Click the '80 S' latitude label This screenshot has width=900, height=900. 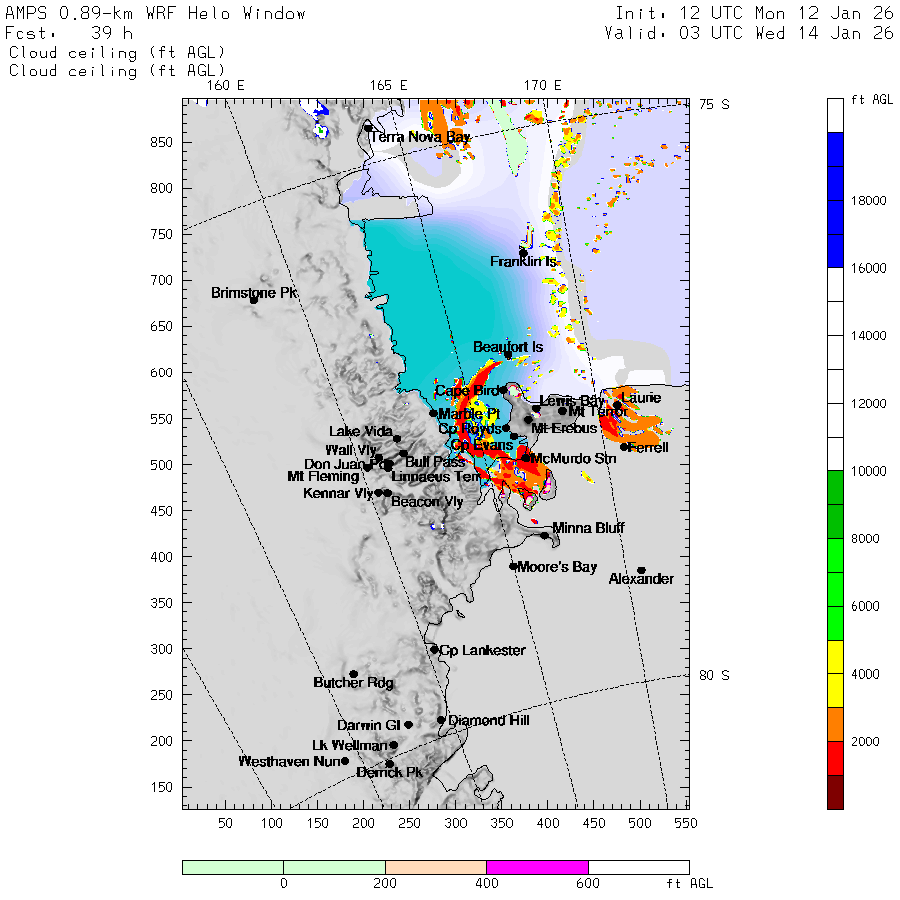tap(713, 675)
